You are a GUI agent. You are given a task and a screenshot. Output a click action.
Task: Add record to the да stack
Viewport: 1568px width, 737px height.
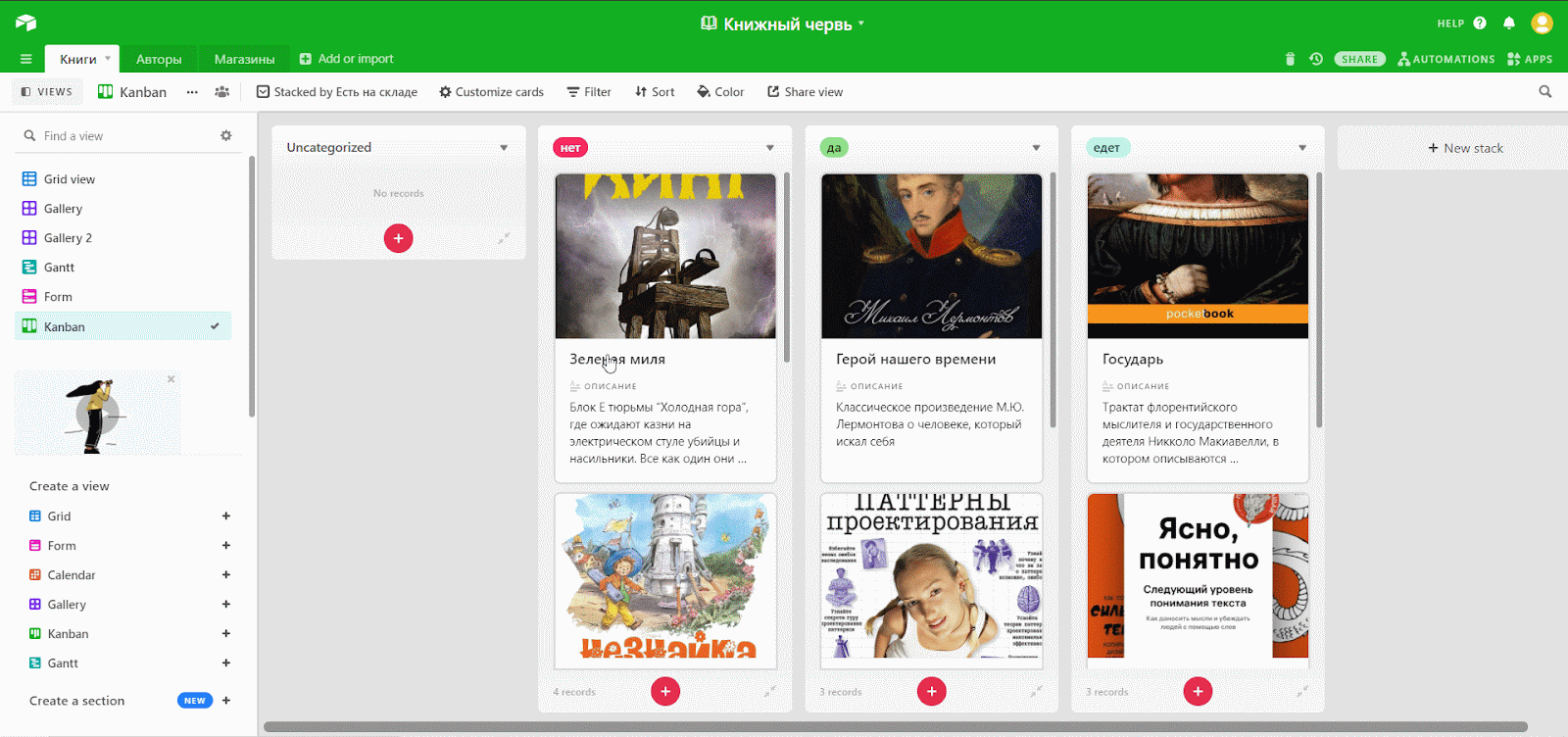coord(932,691)
